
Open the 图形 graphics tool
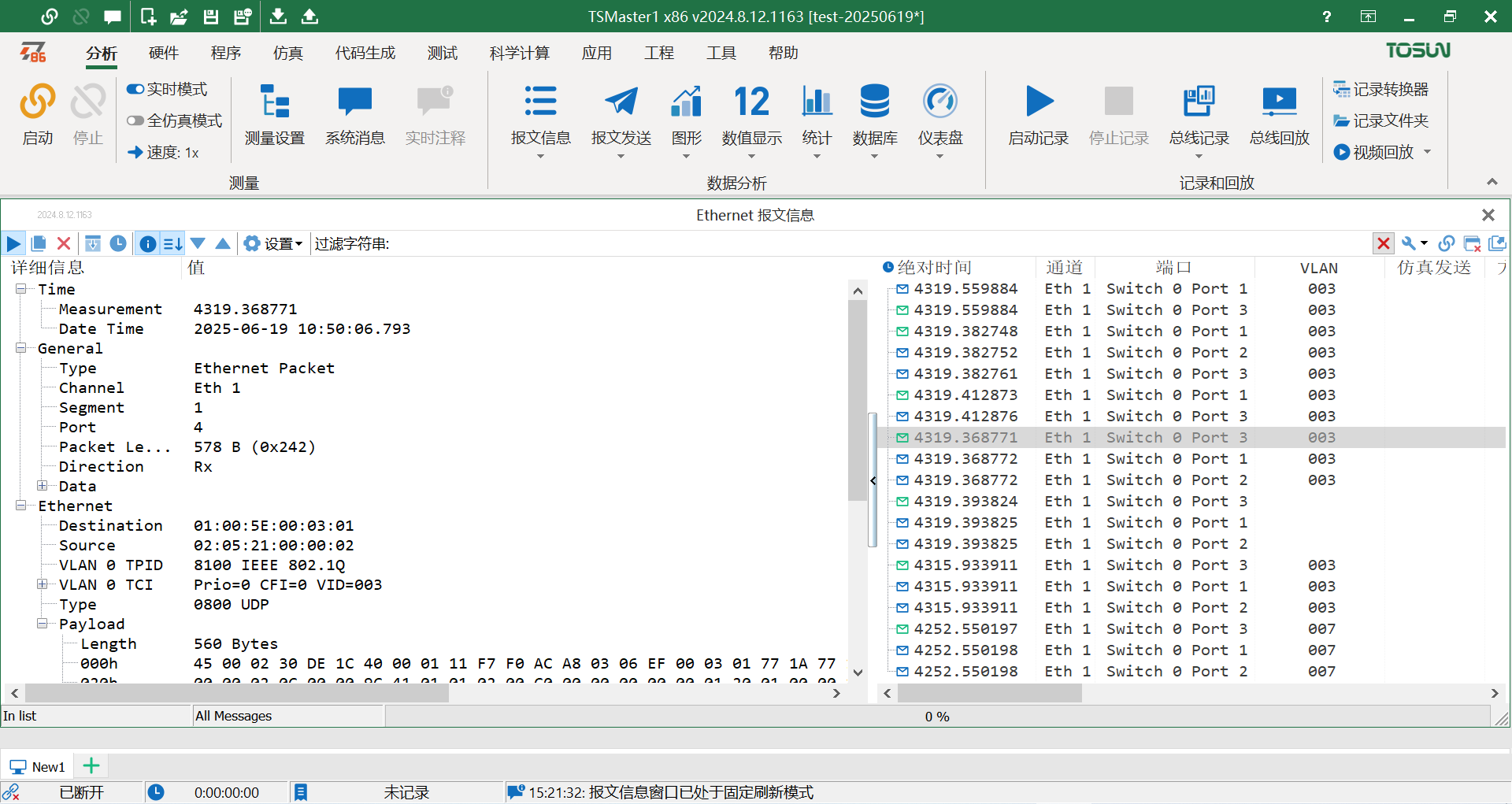tap(686, 114)
